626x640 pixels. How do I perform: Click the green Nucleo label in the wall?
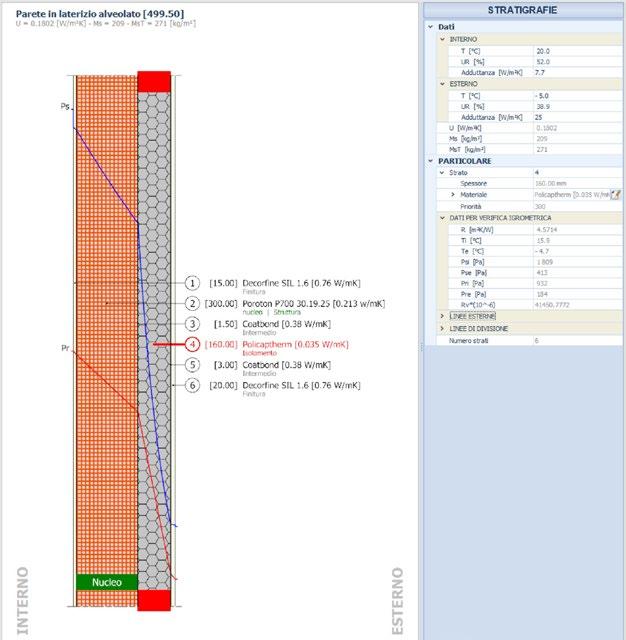[107, 582]
